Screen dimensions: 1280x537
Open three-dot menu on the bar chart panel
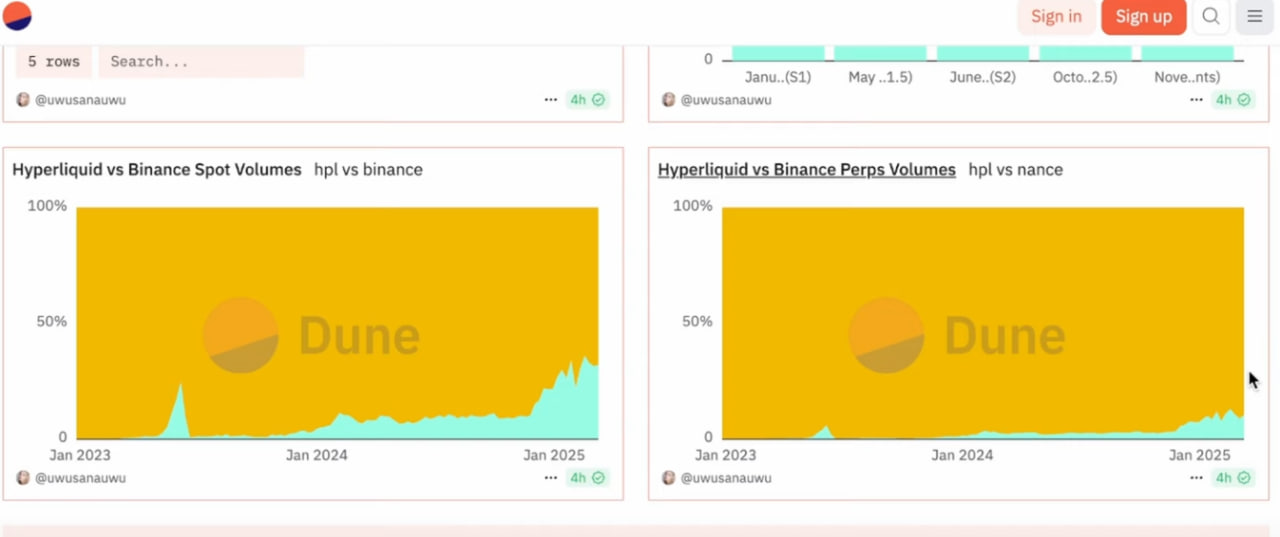click(x=1197, y=100)
